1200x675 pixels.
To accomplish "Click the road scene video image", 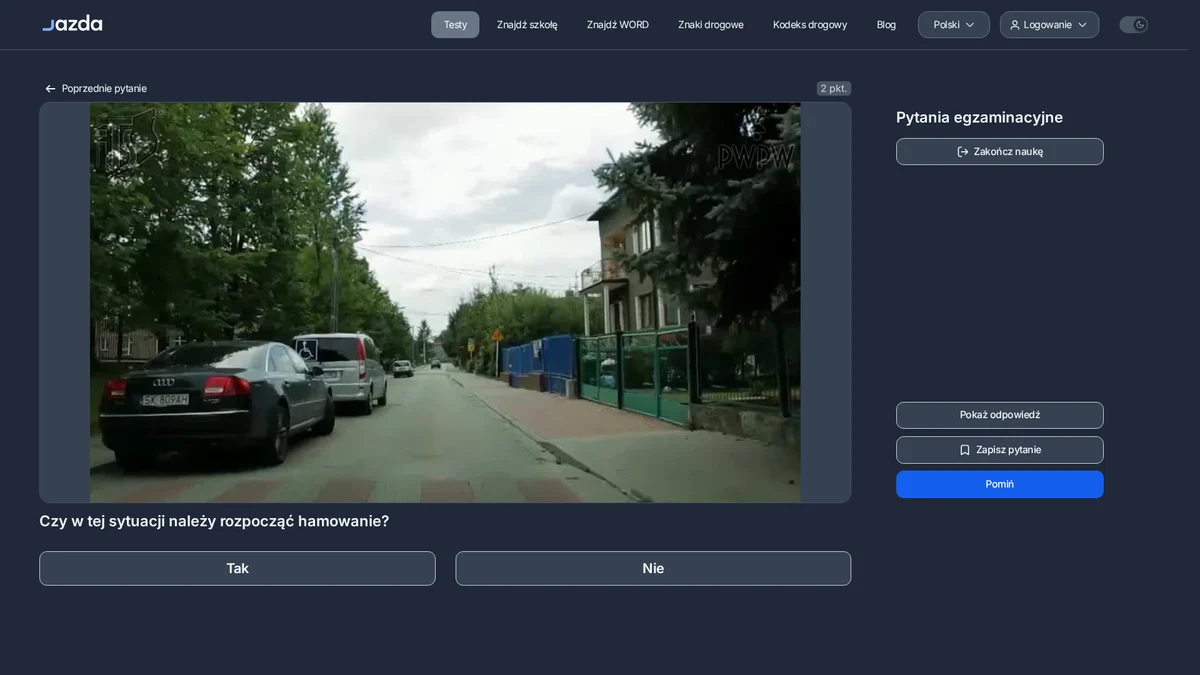I will click(445, 302).
